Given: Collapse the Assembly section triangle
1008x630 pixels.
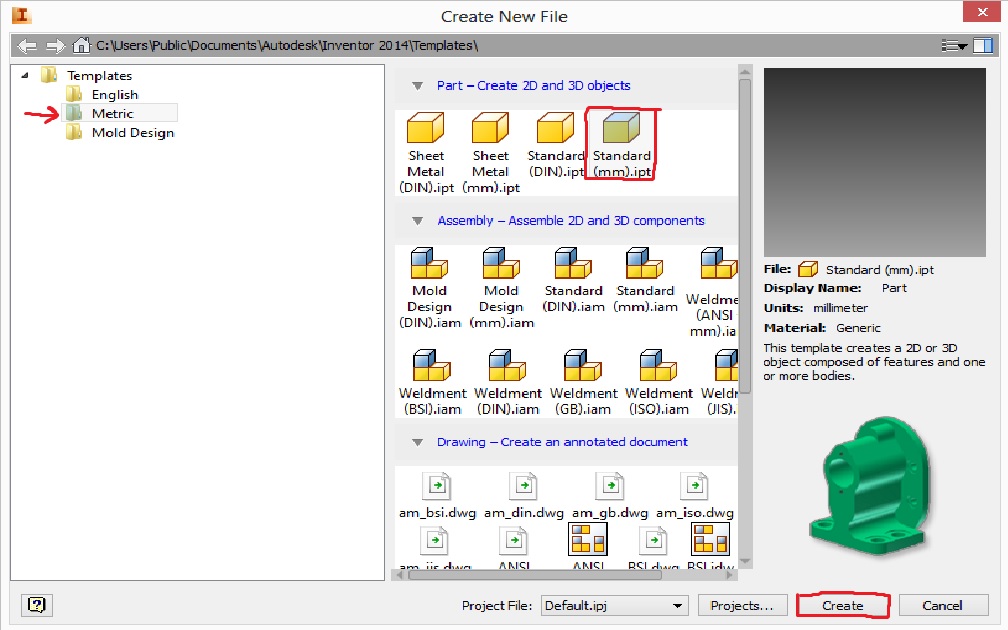Looking at the screenshot, I should pos(417,220).
